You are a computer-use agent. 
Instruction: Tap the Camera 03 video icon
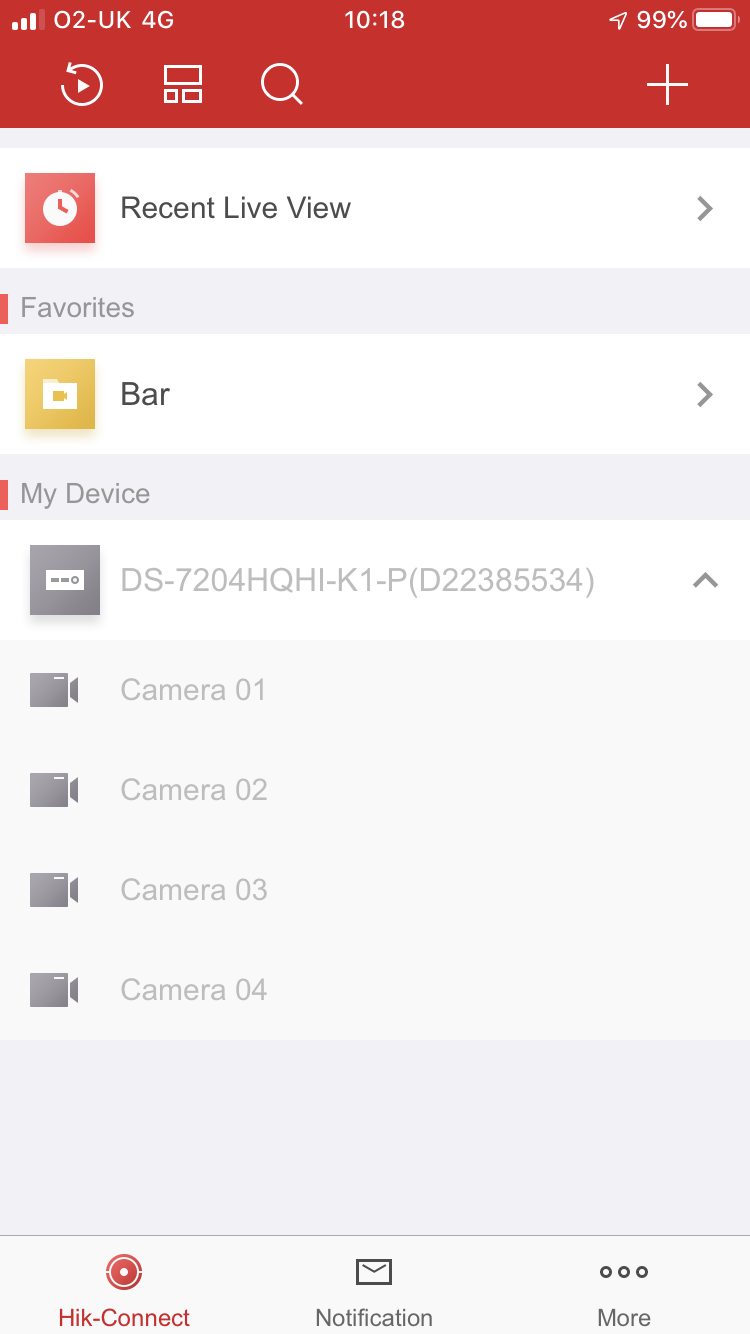click(x=54, y=890)
